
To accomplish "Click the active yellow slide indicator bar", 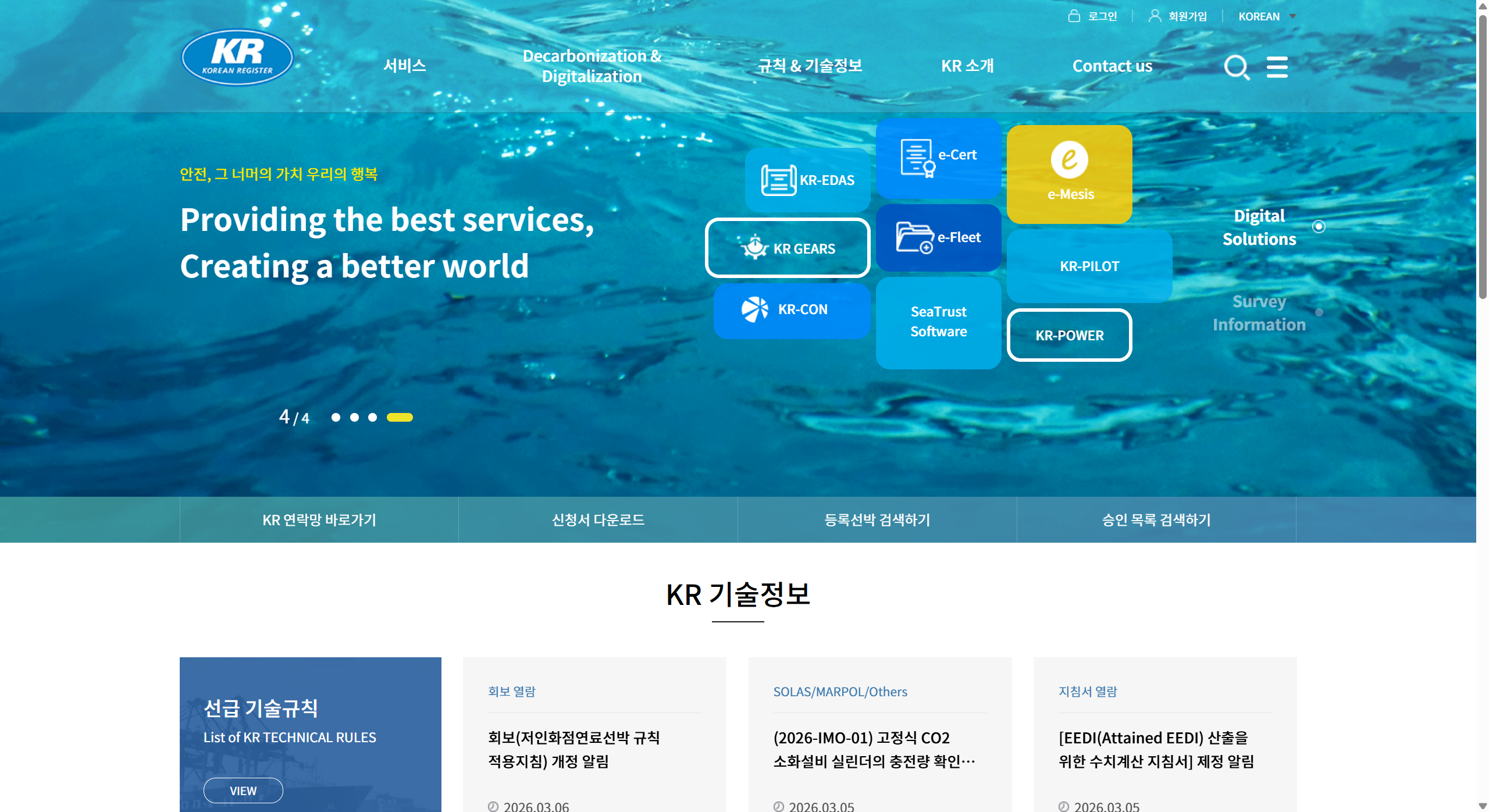I will point(400,417).
